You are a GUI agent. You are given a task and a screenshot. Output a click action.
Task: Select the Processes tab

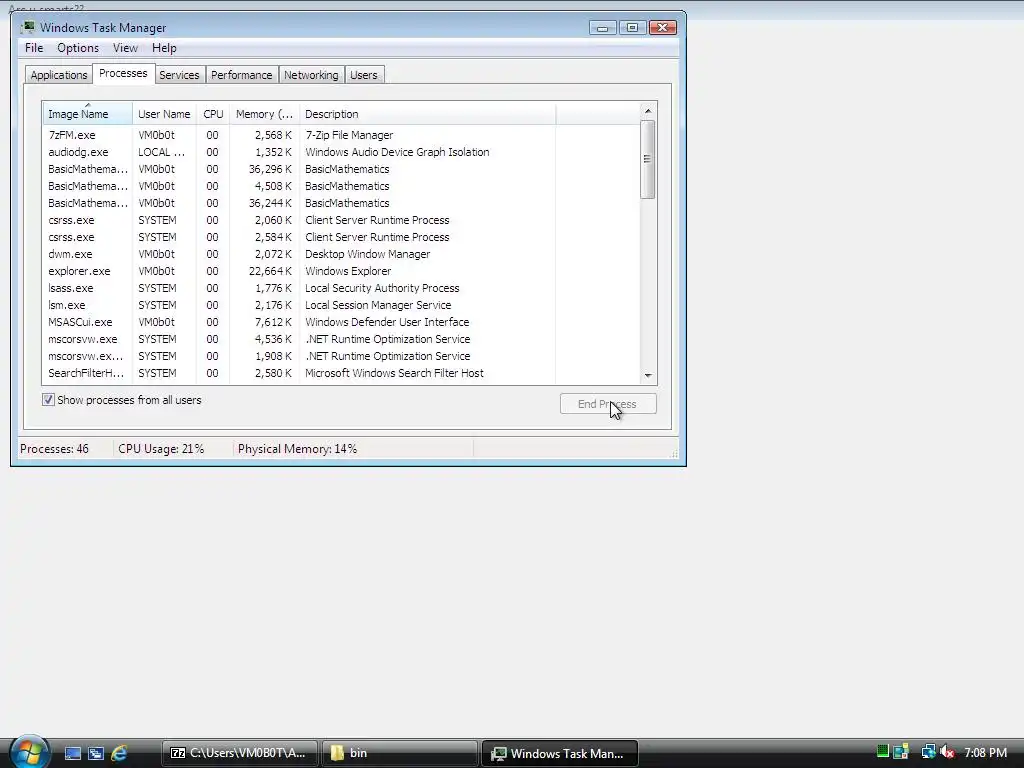click(x=123, y=73)
